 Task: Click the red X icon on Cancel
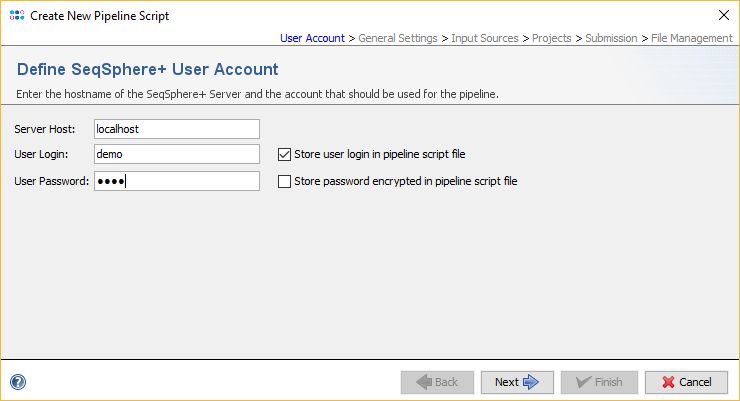click(x=665, y=382)
